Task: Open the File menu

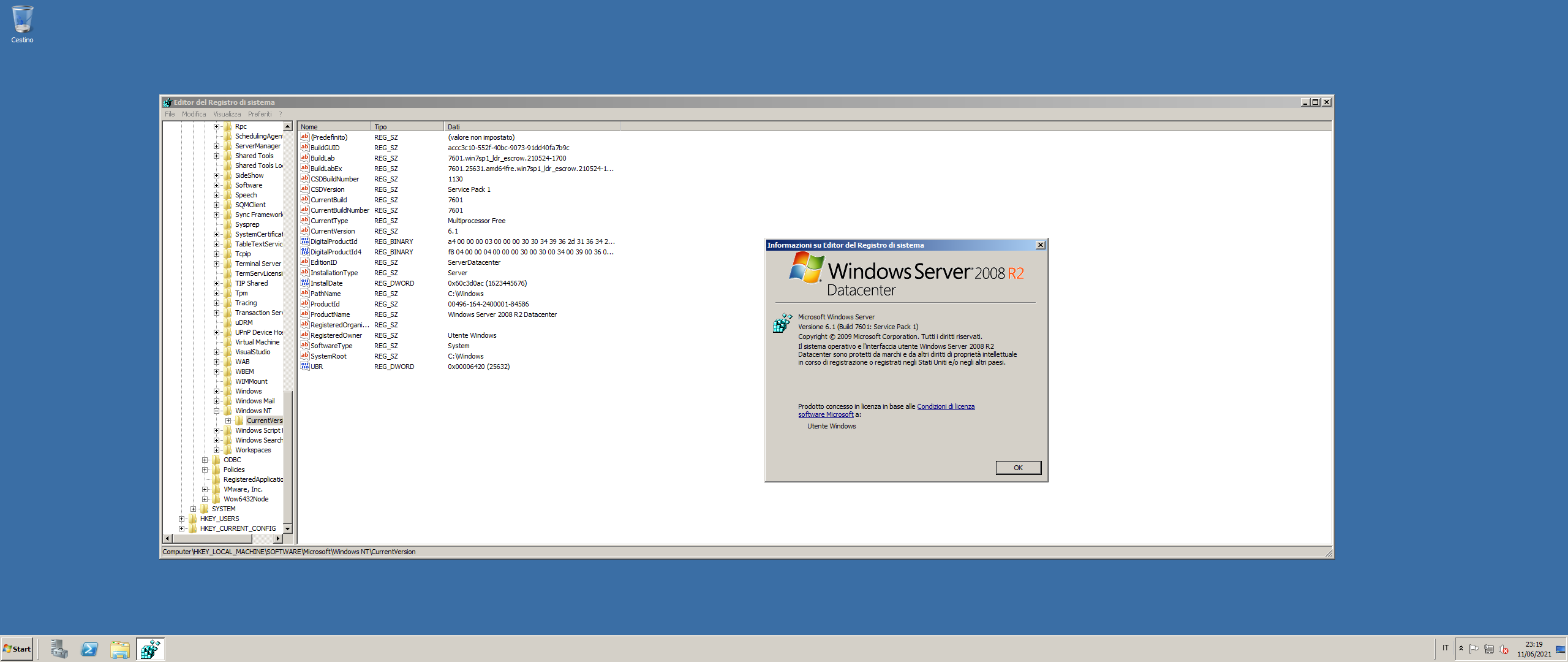Action: [170, 114]
